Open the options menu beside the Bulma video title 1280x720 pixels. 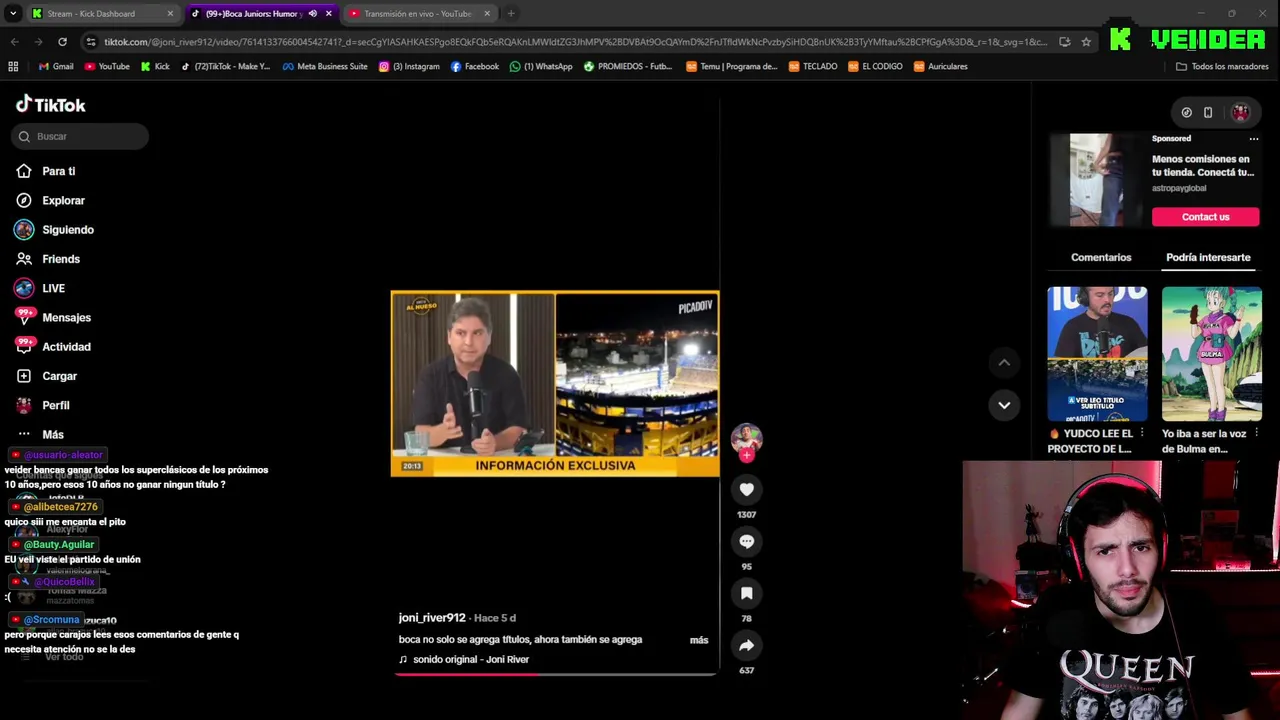click(x=1257, y=433)
